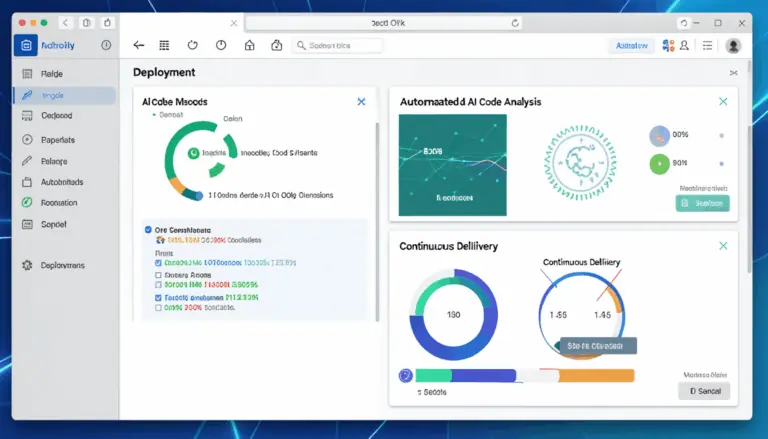768x439 pixels.
Task: Click the donut chart showing 180
Action: 454,314
